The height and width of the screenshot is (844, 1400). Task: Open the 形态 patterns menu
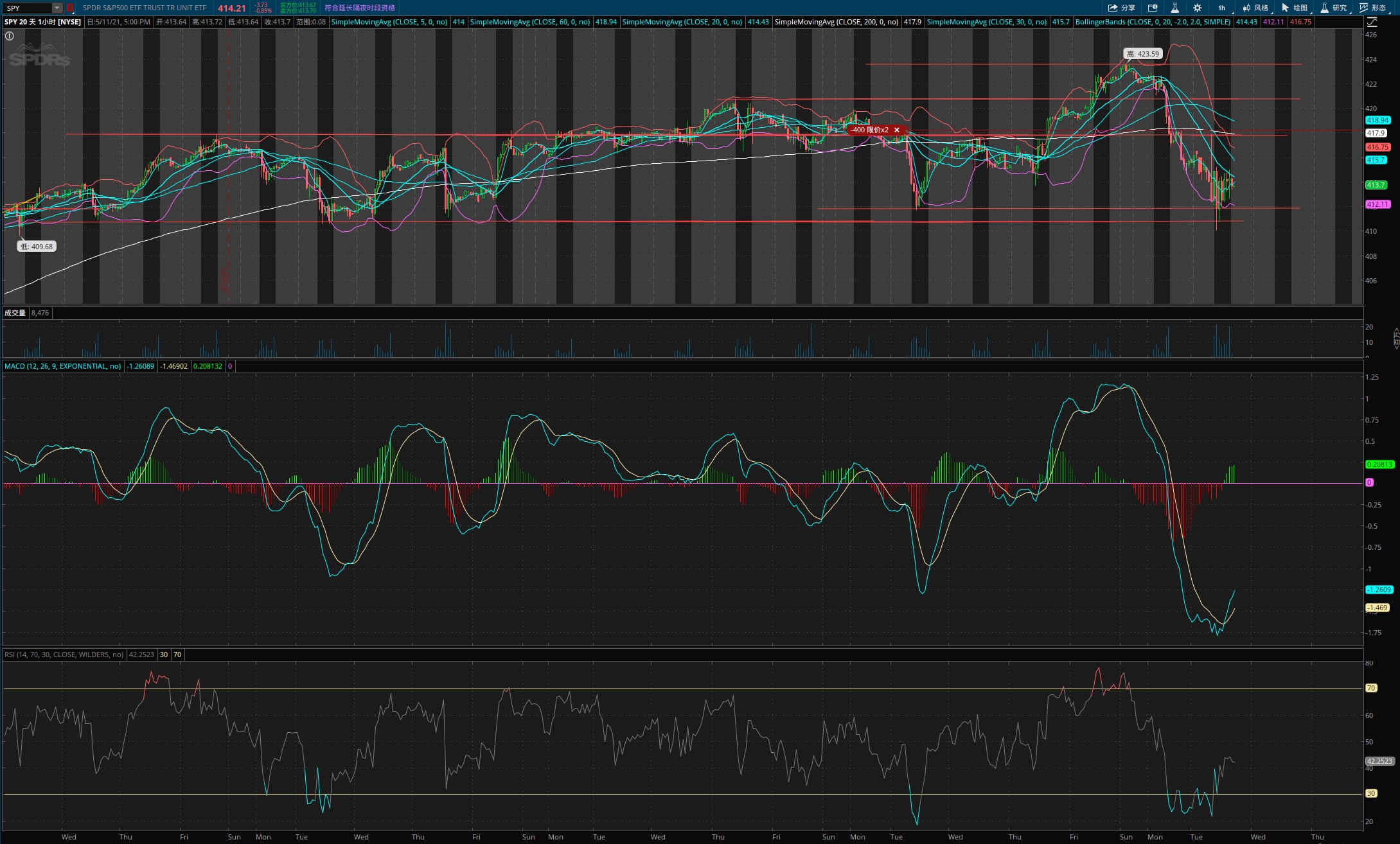[1373, 8]
